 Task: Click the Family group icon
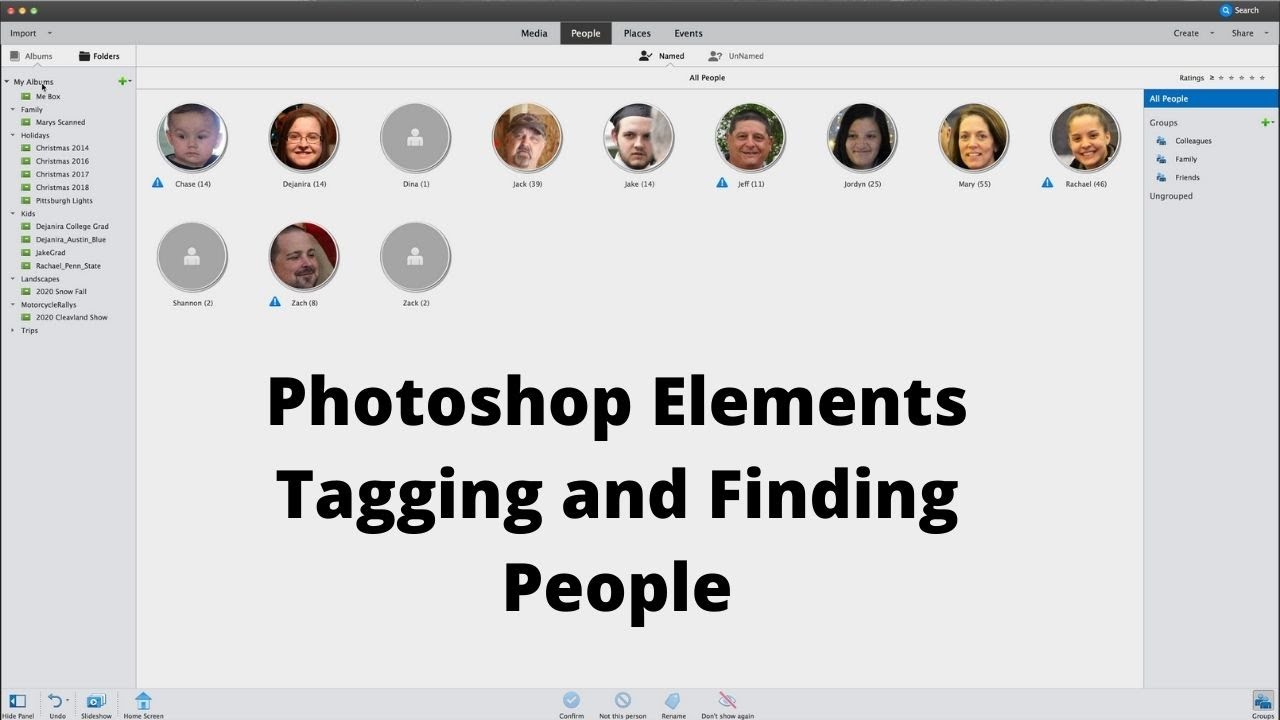pos(1161,159)
